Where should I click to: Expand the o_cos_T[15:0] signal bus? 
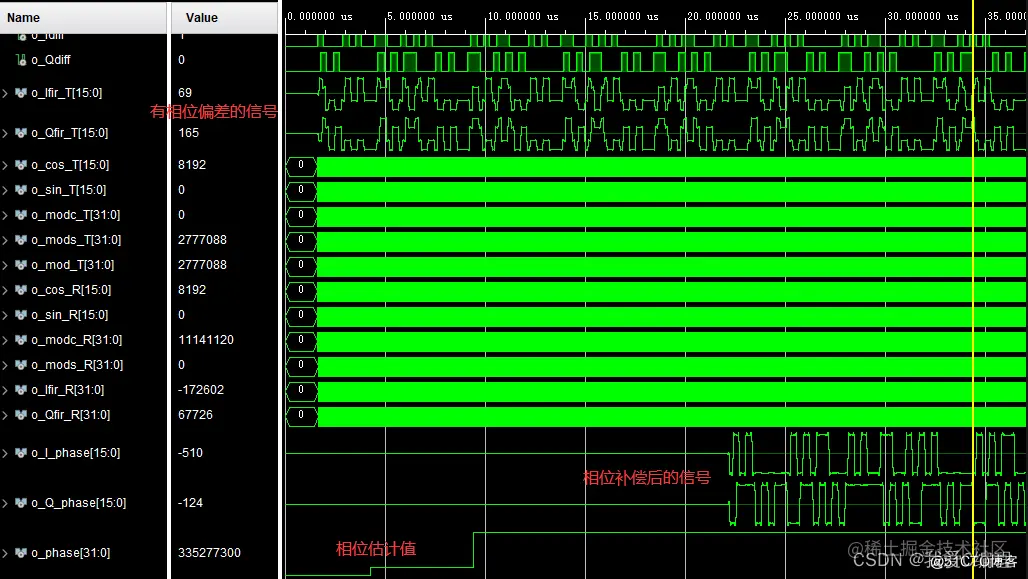click(5, 165)
